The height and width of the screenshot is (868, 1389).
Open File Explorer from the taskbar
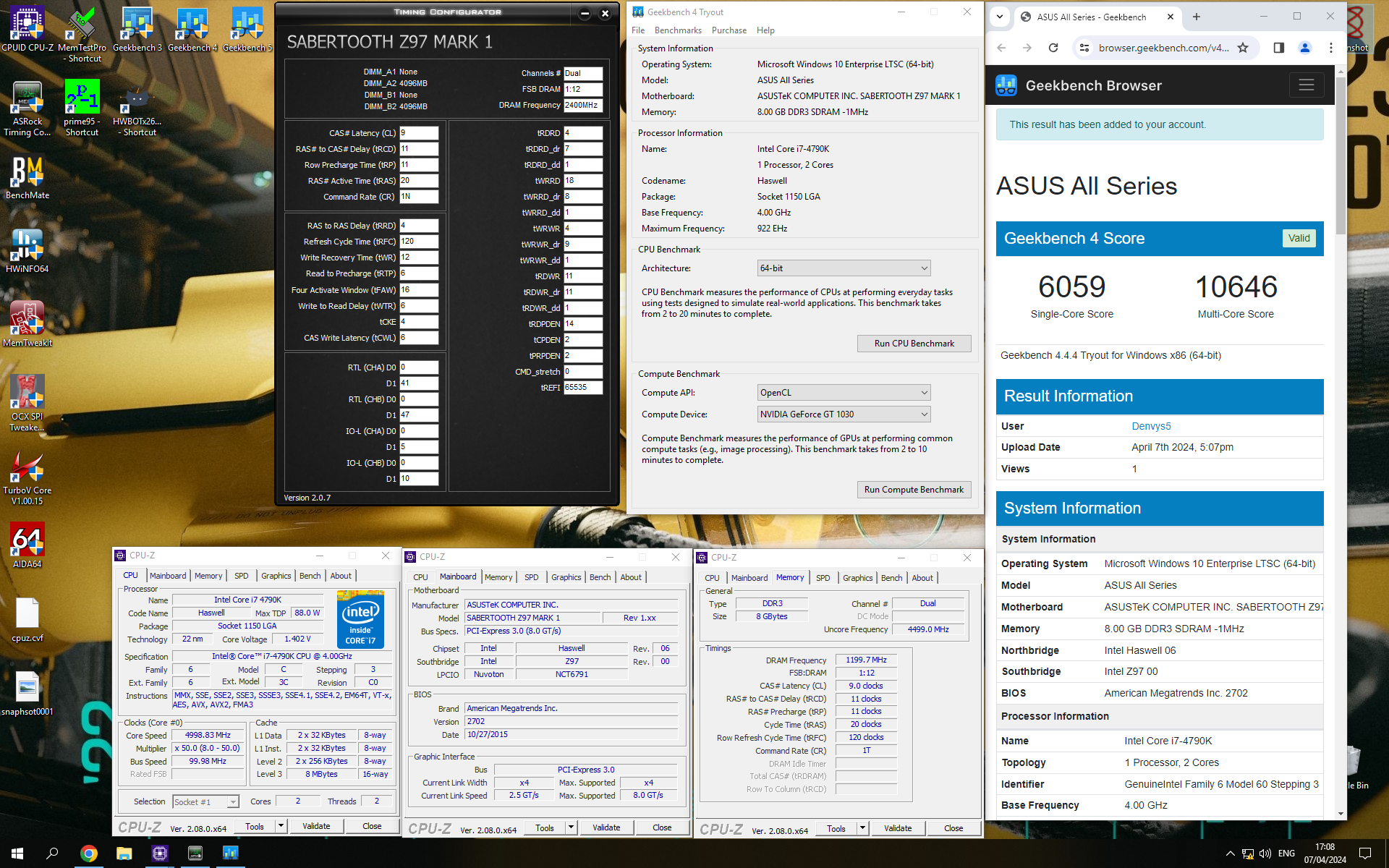pyautogui.click(x=124, y=854)
